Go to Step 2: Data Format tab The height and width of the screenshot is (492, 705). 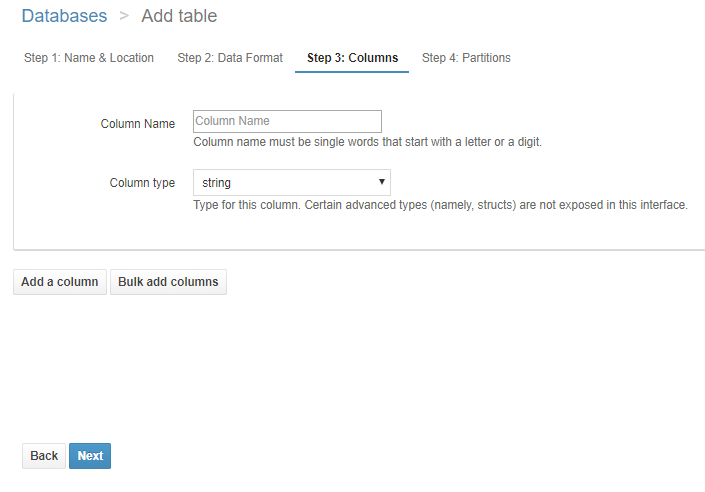point(230,58)
